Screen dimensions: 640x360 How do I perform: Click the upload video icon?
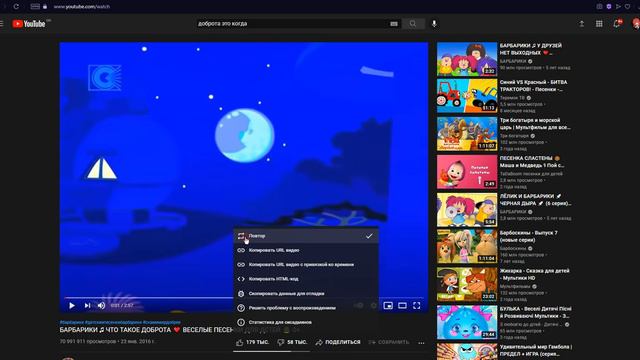[582, 24]
